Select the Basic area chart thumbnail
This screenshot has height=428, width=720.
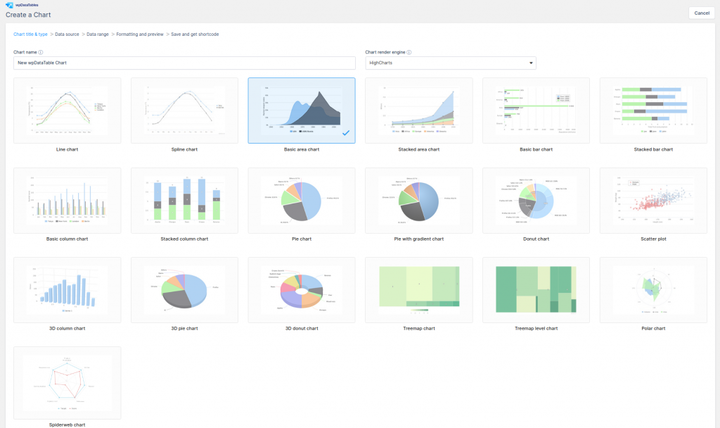(302, 110)
